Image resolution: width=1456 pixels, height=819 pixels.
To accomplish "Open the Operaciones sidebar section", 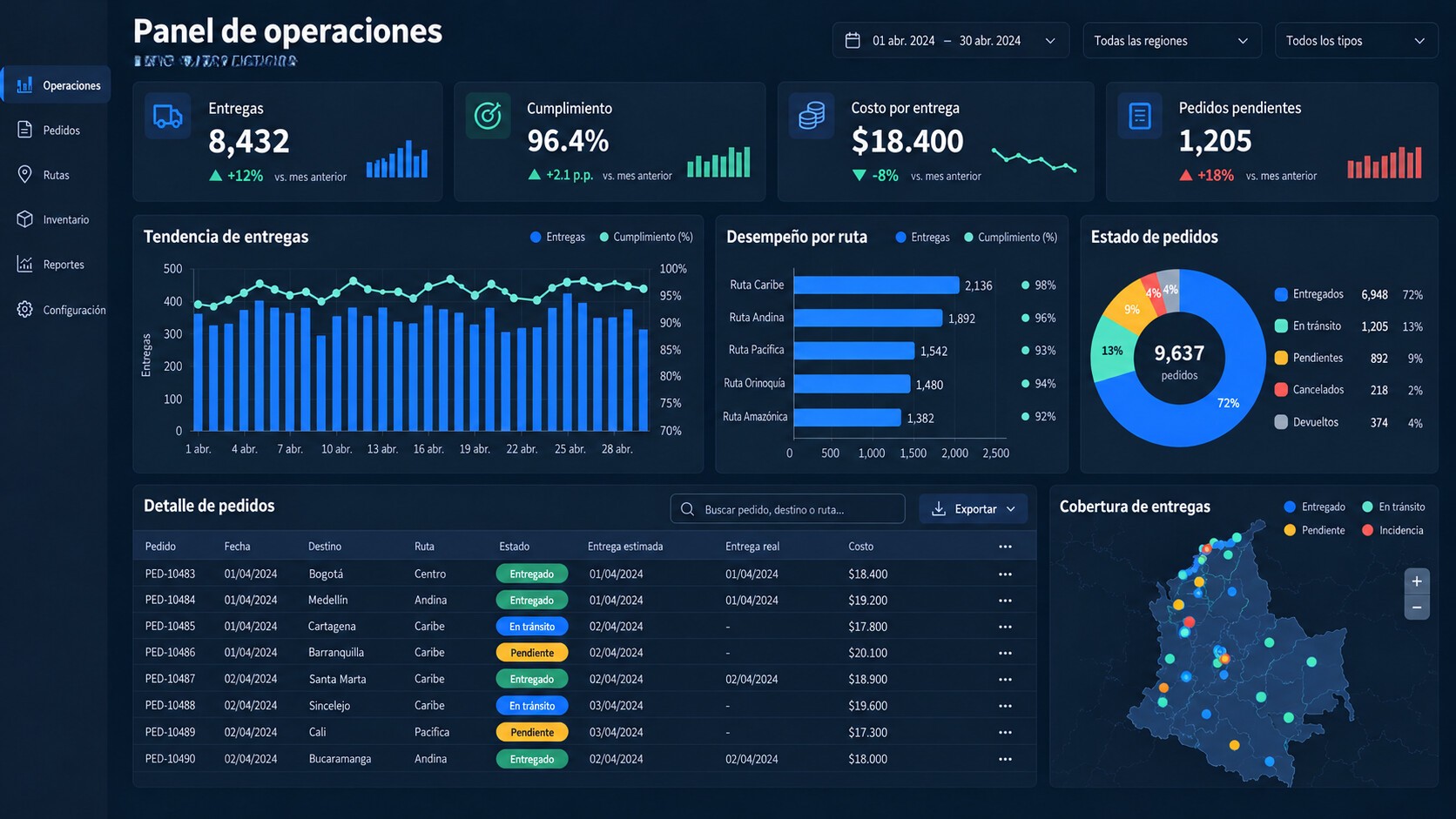I will [x=57, y=85].
